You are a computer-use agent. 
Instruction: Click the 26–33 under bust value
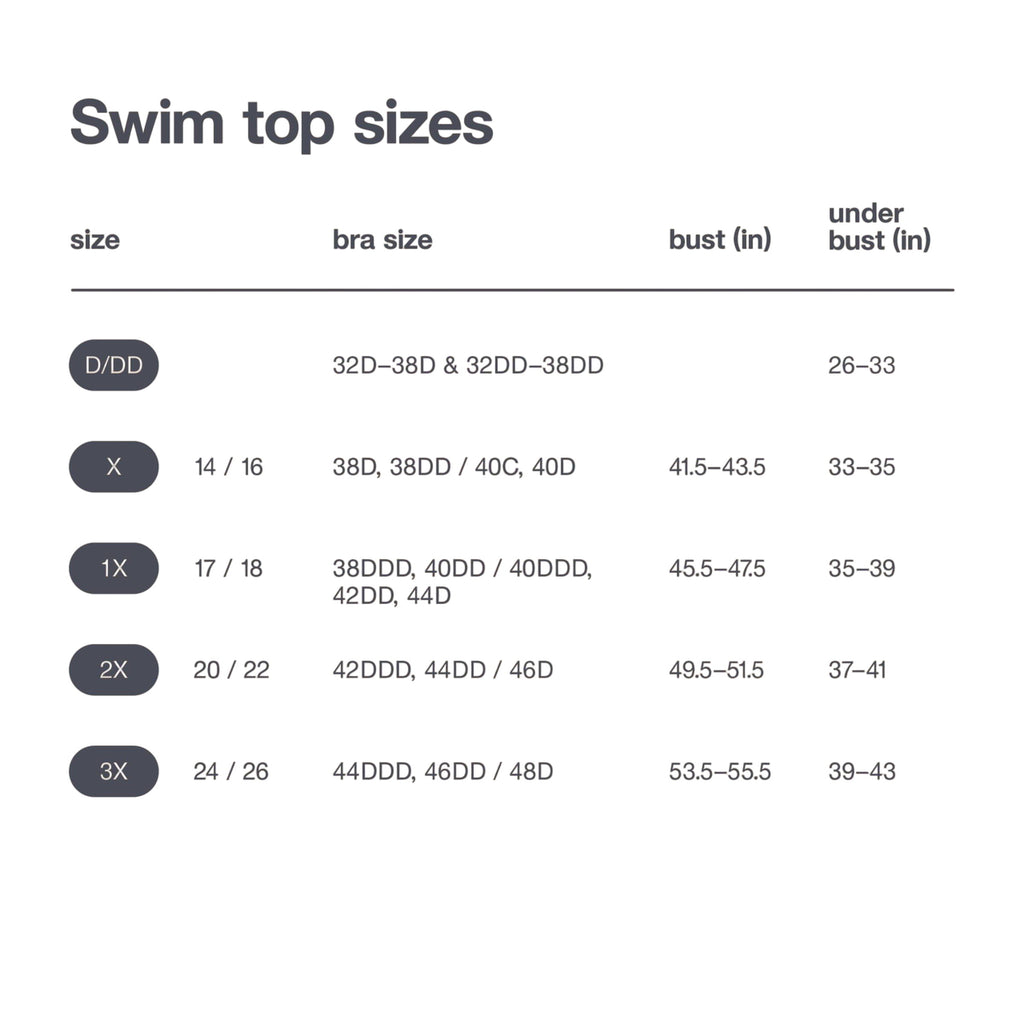(x=861, y=365)
